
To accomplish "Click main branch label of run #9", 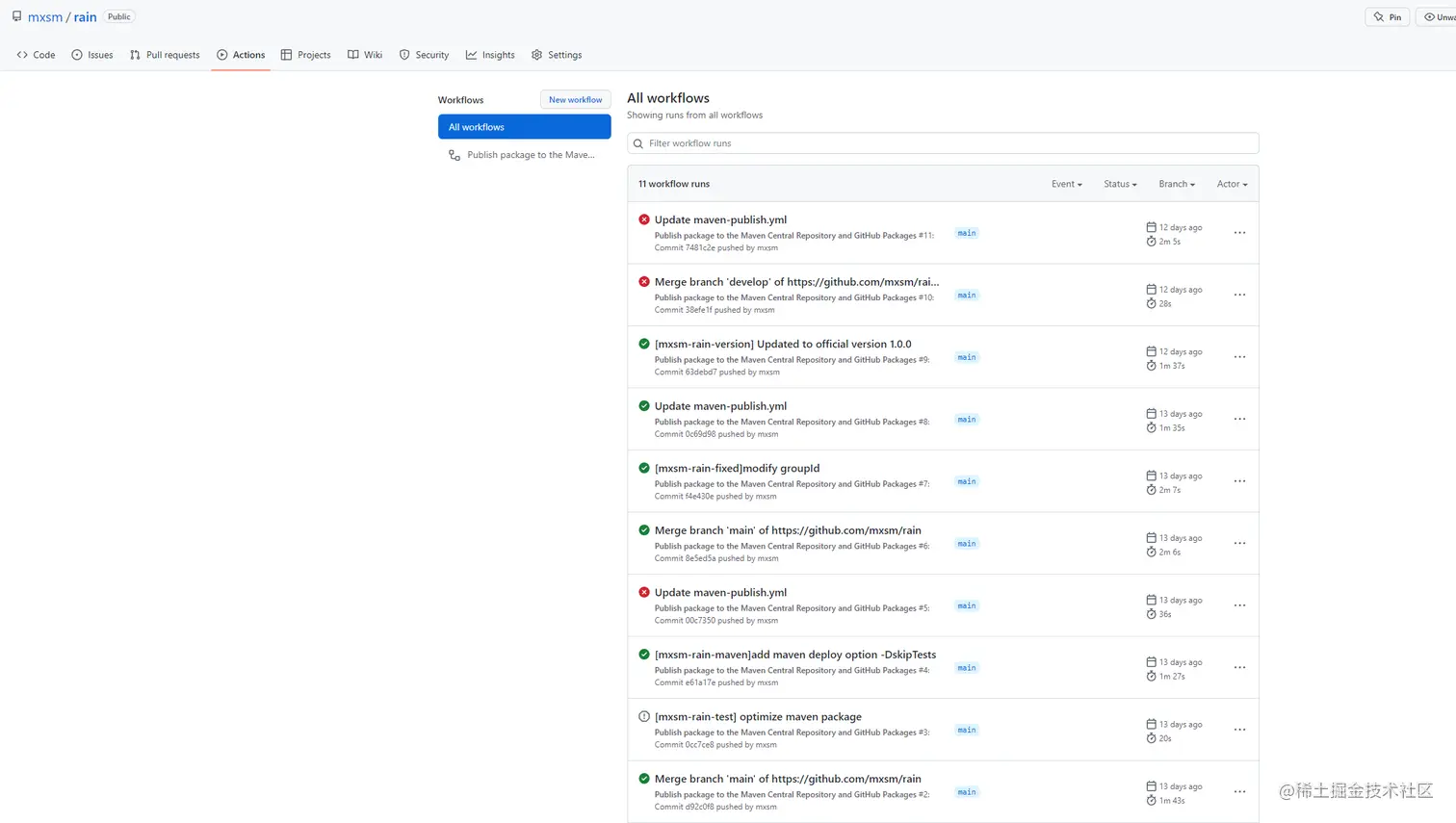I will tap(967, 357).
